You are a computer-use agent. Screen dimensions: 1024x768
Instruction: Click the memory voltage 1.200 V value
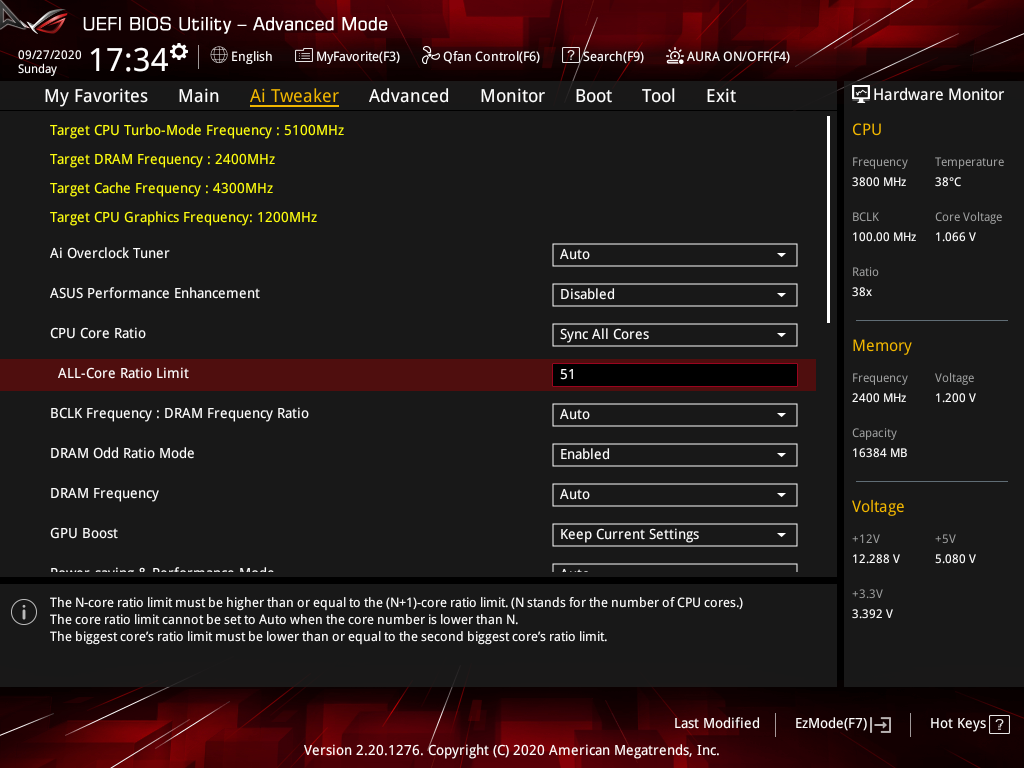click(x=955, y=398)
